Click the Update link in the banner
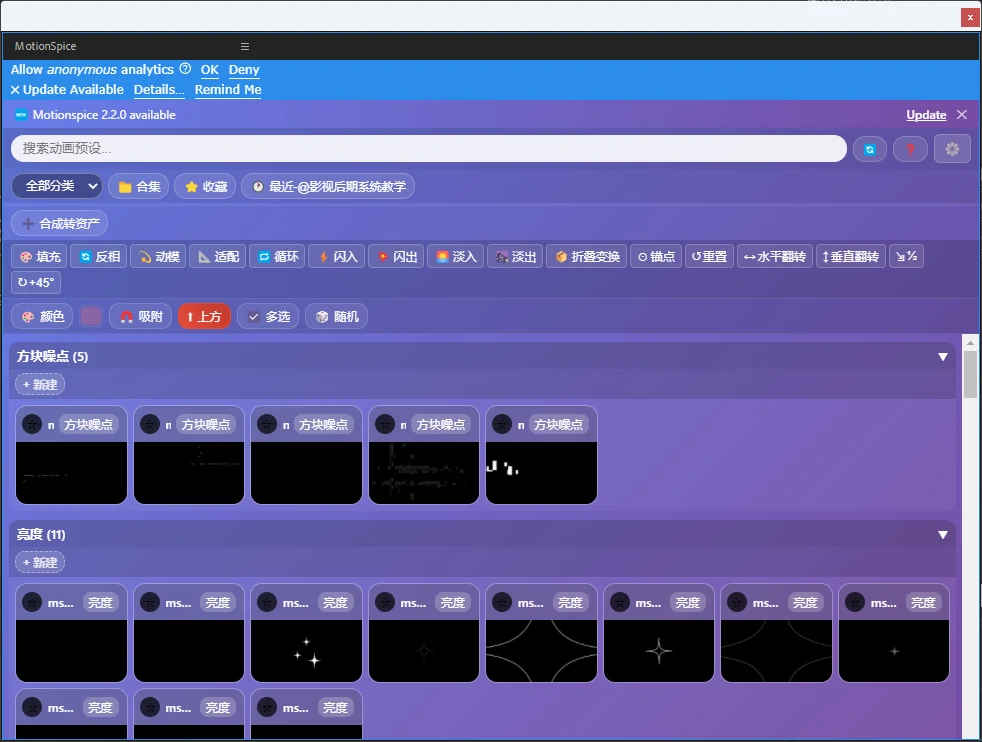The width and height of the screenshot is (982, 742). pos(926,115)
